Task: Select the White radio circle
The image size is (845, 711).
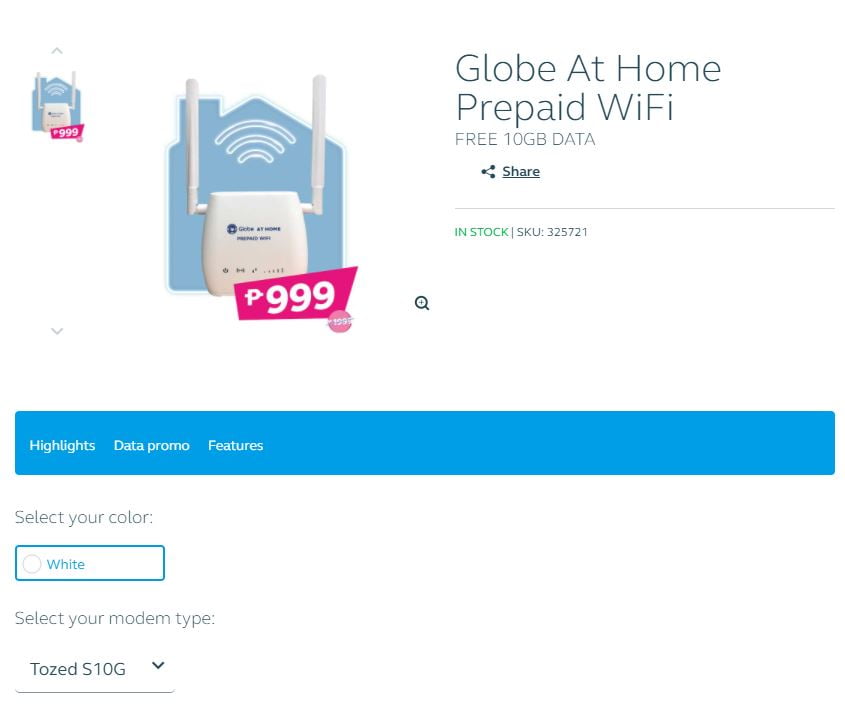Action: click(32, 564)
